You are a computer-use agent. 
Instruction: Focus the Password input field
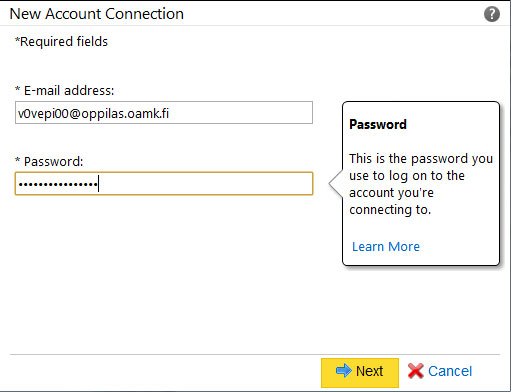(x=164, y=183)
